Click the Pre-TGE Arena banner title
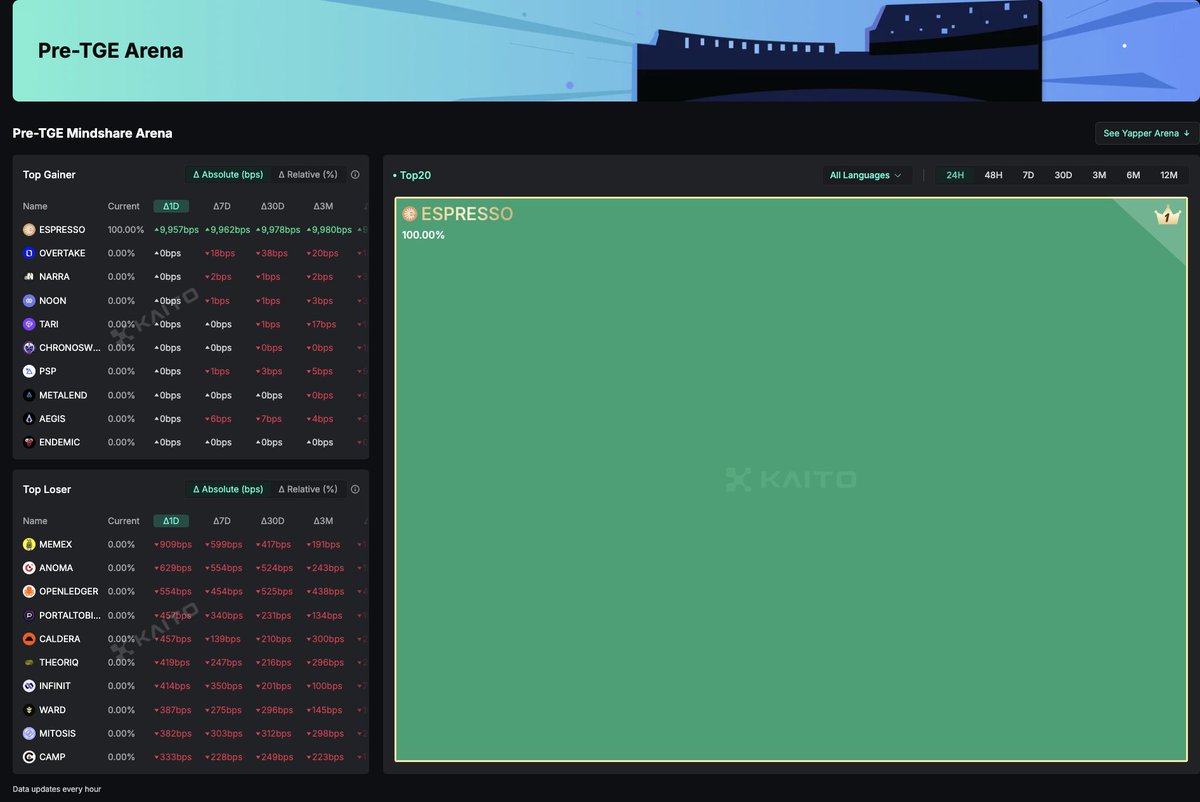The width and height of the screenshot is (1200, 802). coord(110,51)
